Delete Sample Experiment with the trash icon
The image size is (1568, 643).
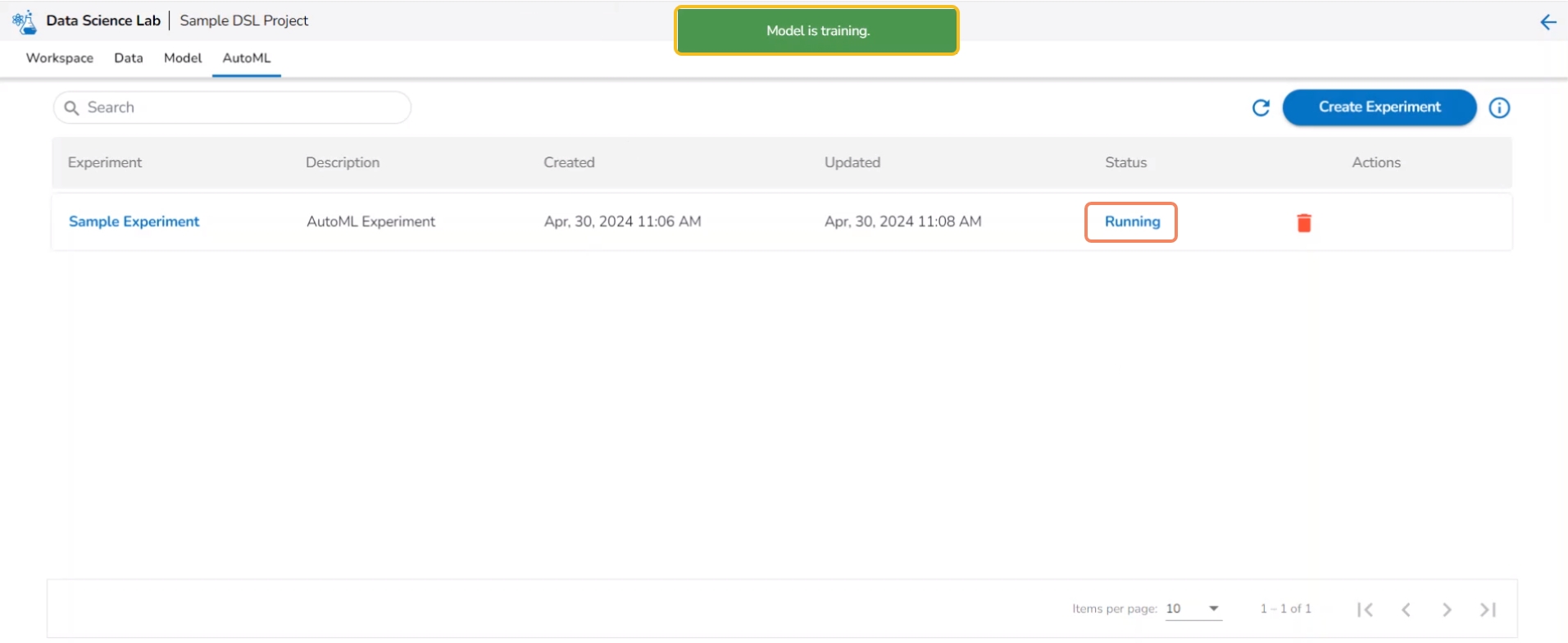(1304, 222)
